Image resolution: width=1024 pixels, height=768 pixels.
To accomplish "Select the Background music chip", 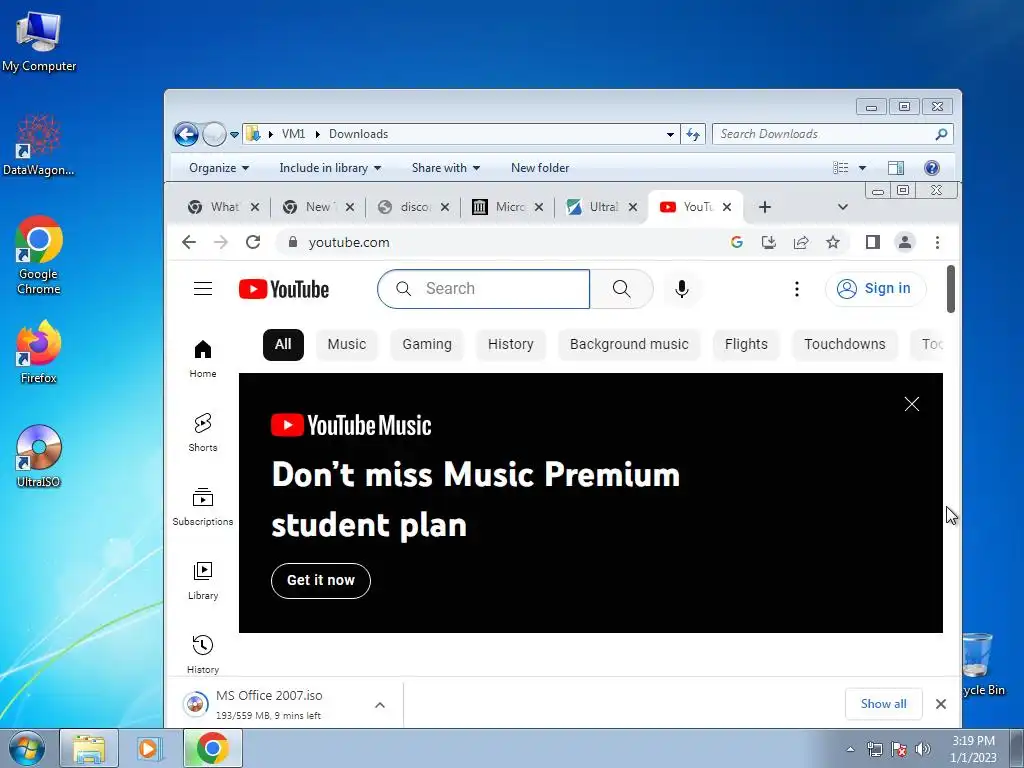I will click(x=629, y=345).
